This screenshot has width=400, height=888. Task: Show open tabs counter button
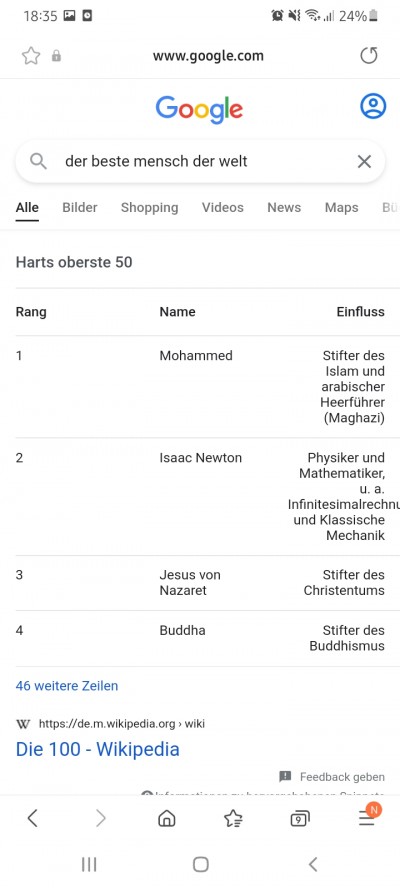click(x=300, y=818)
